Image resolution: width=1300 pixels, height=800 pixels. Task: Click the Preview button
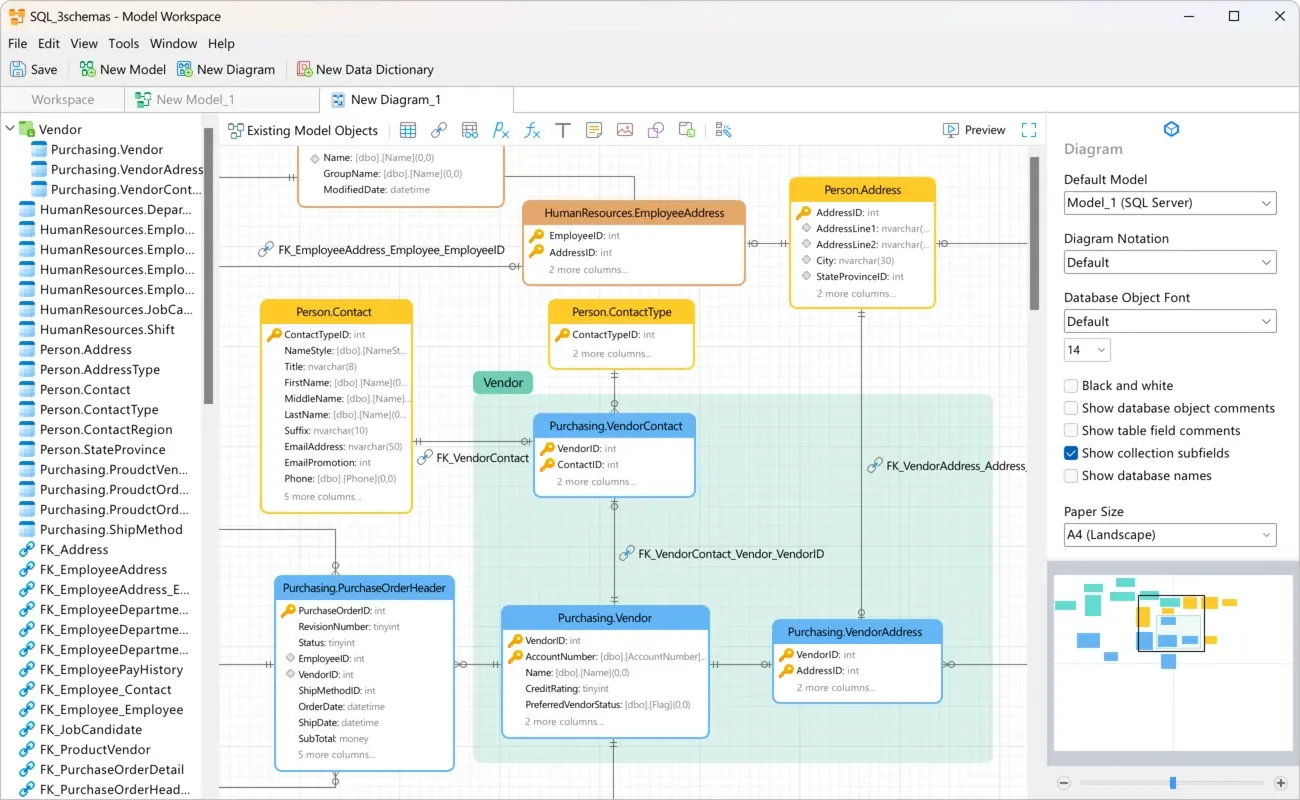(973, 130)
